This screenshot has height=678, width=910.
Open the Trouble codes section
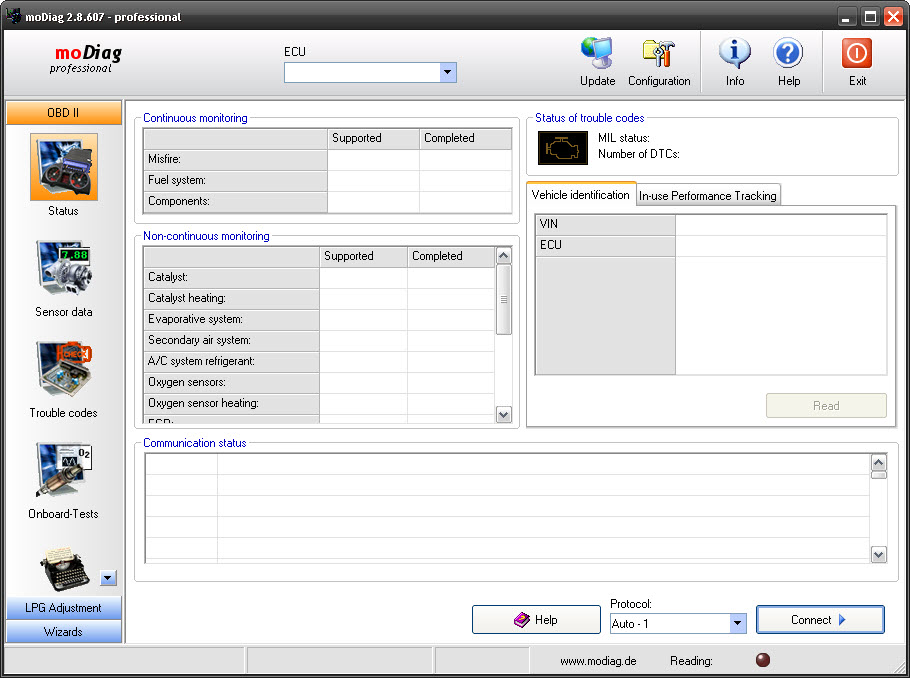64,370
